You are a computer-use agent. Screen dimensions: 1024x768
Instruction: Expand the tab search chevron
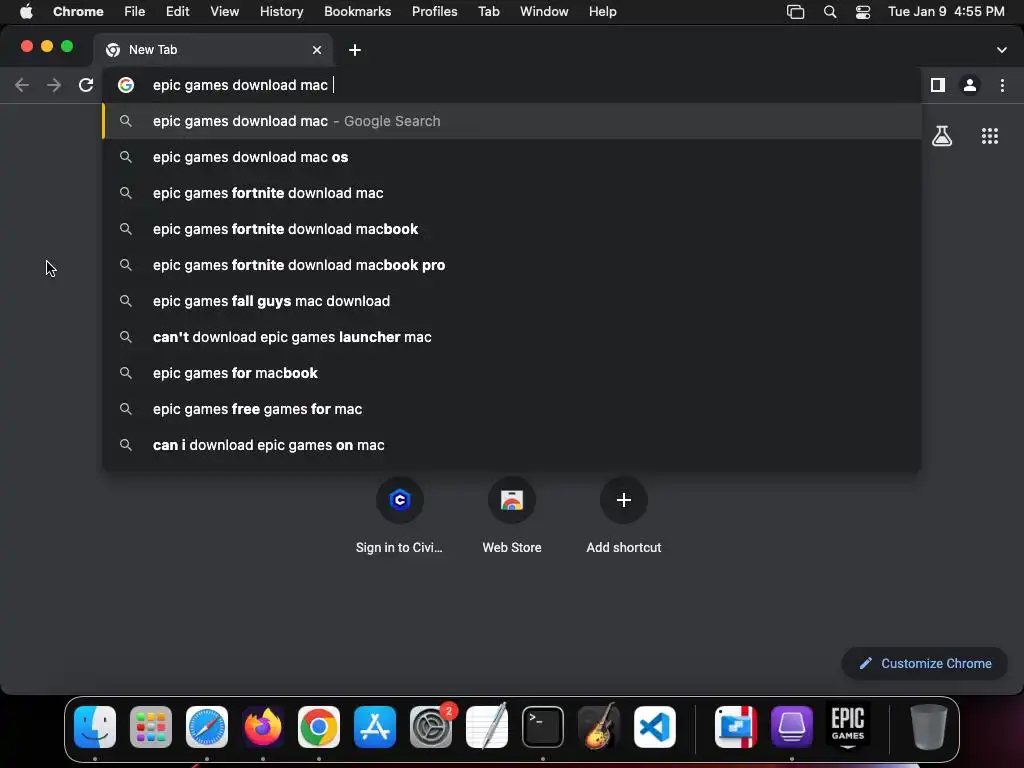tap(1002, 50)
